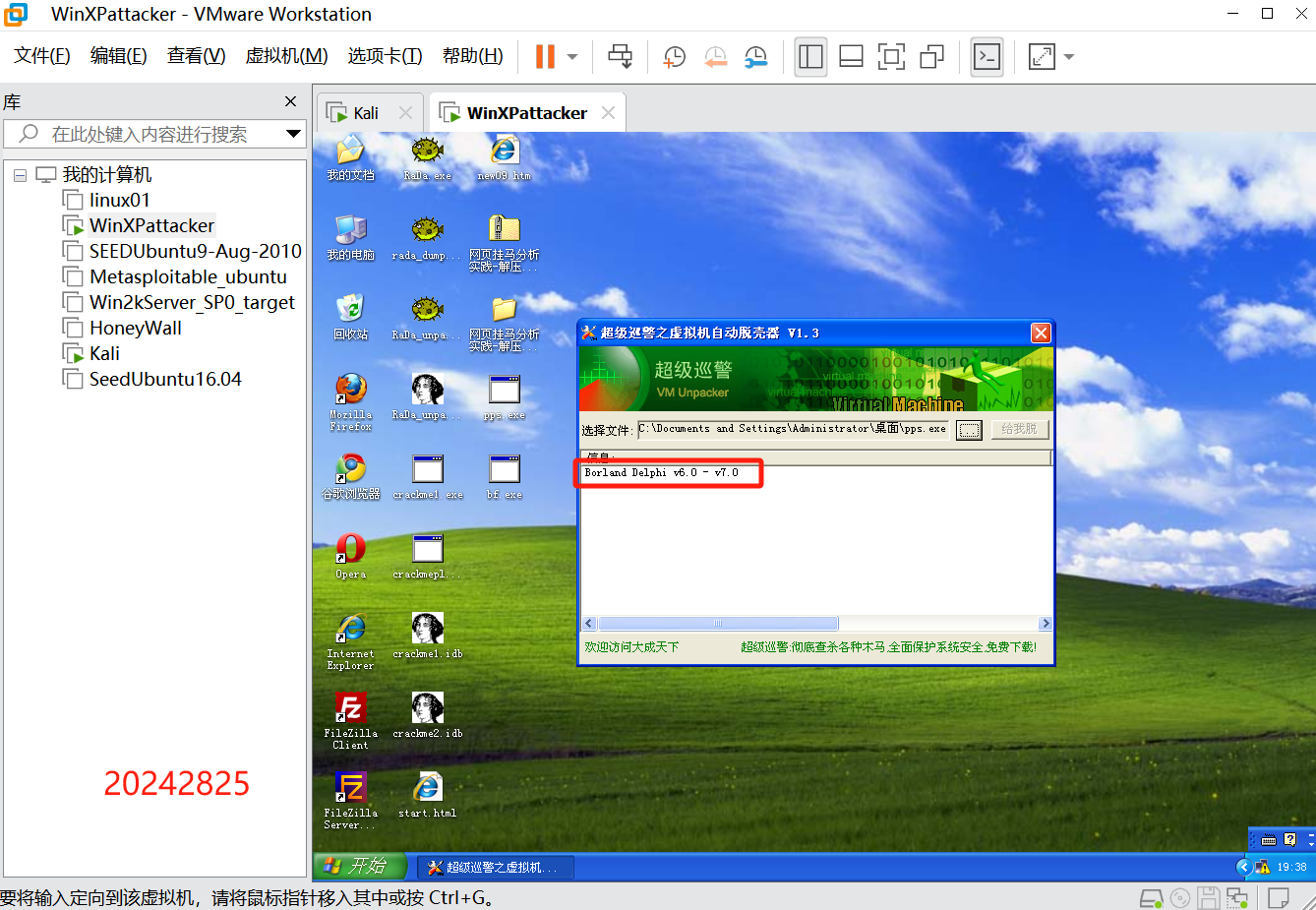Close the WinXPattacker tab

coord(608,113)
